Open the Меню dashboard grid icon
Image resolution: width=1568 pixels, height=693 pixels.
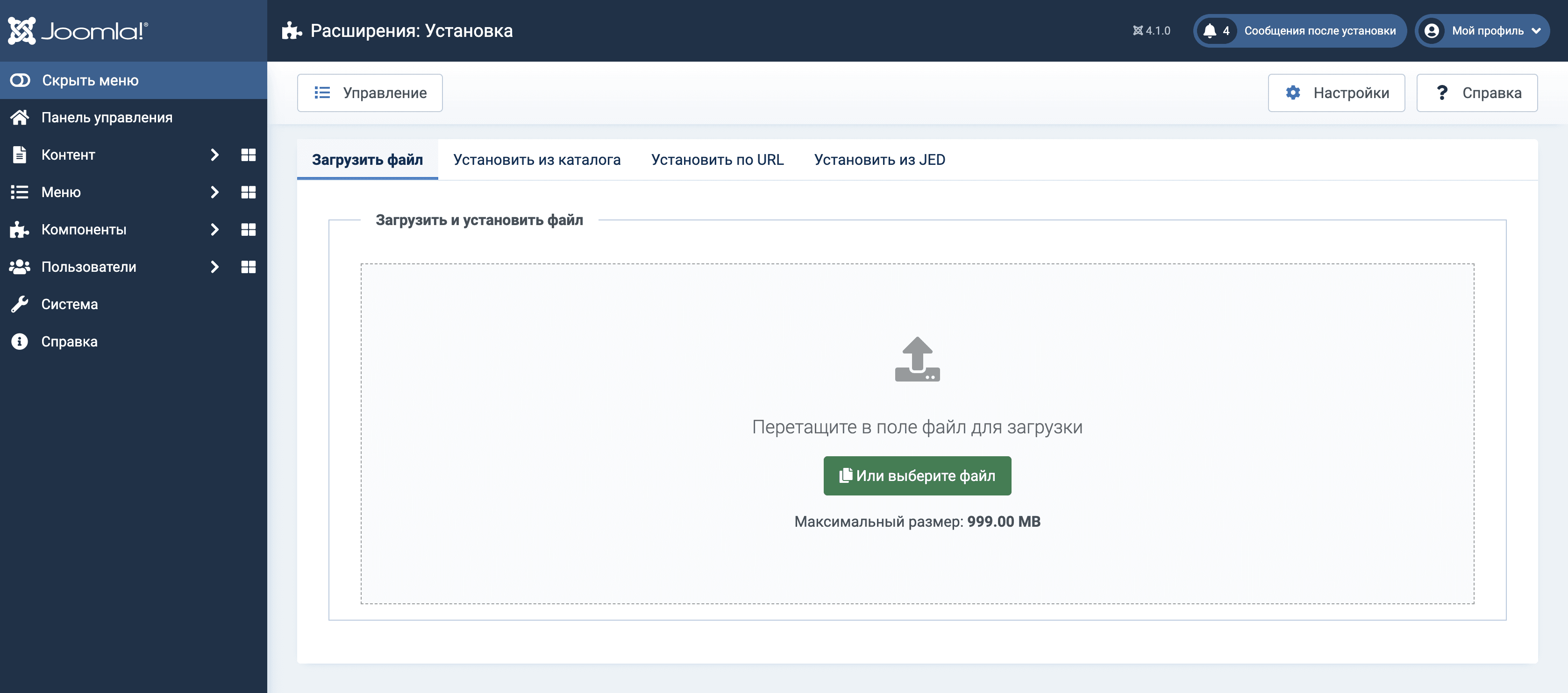point(248,192)
